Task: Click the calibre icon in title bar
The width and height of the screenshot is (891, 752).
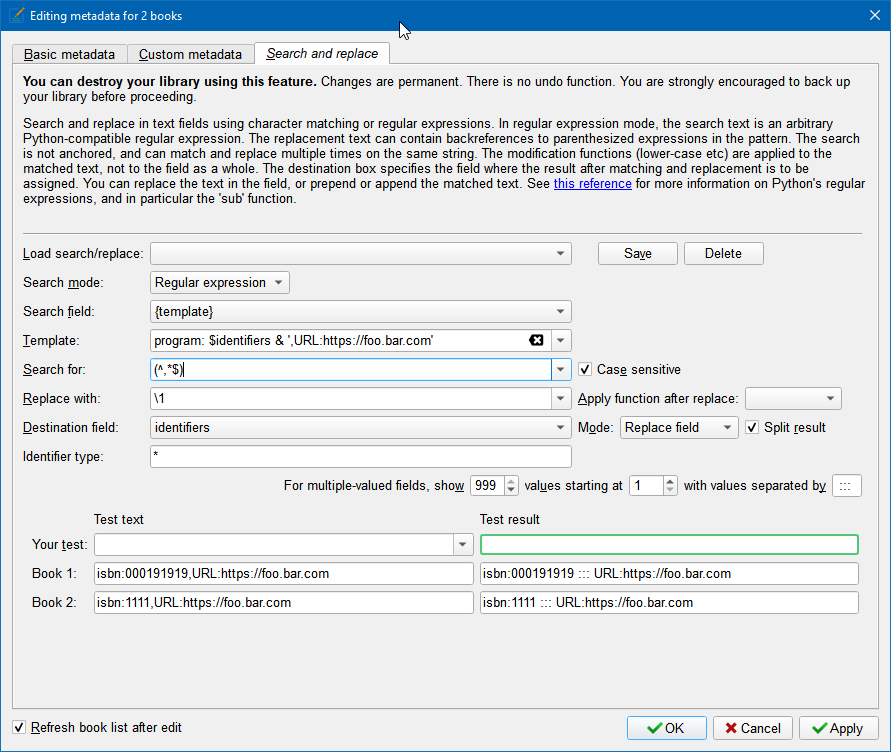Action: point(14,16)
